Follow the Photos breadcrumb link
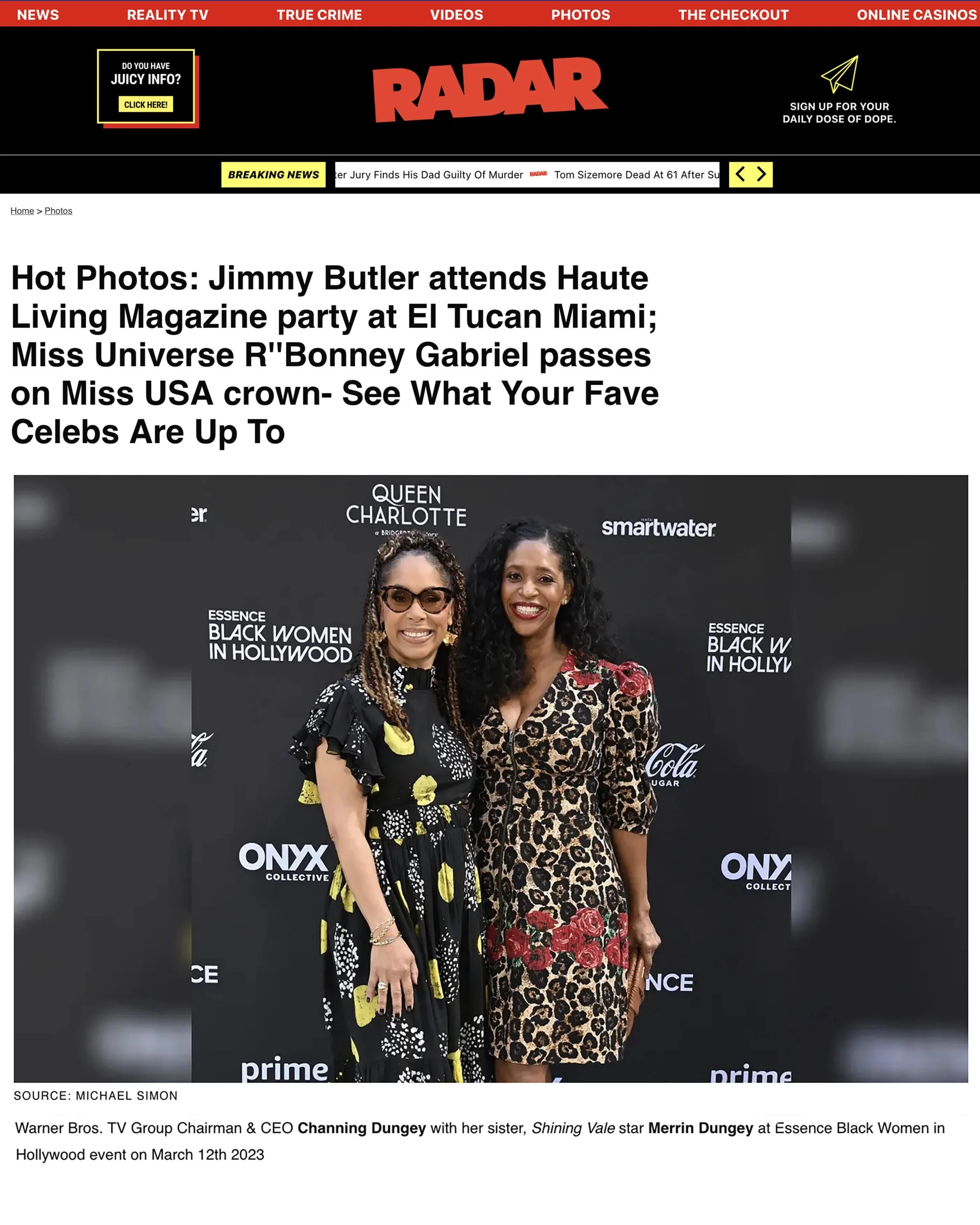 point(58,211)
